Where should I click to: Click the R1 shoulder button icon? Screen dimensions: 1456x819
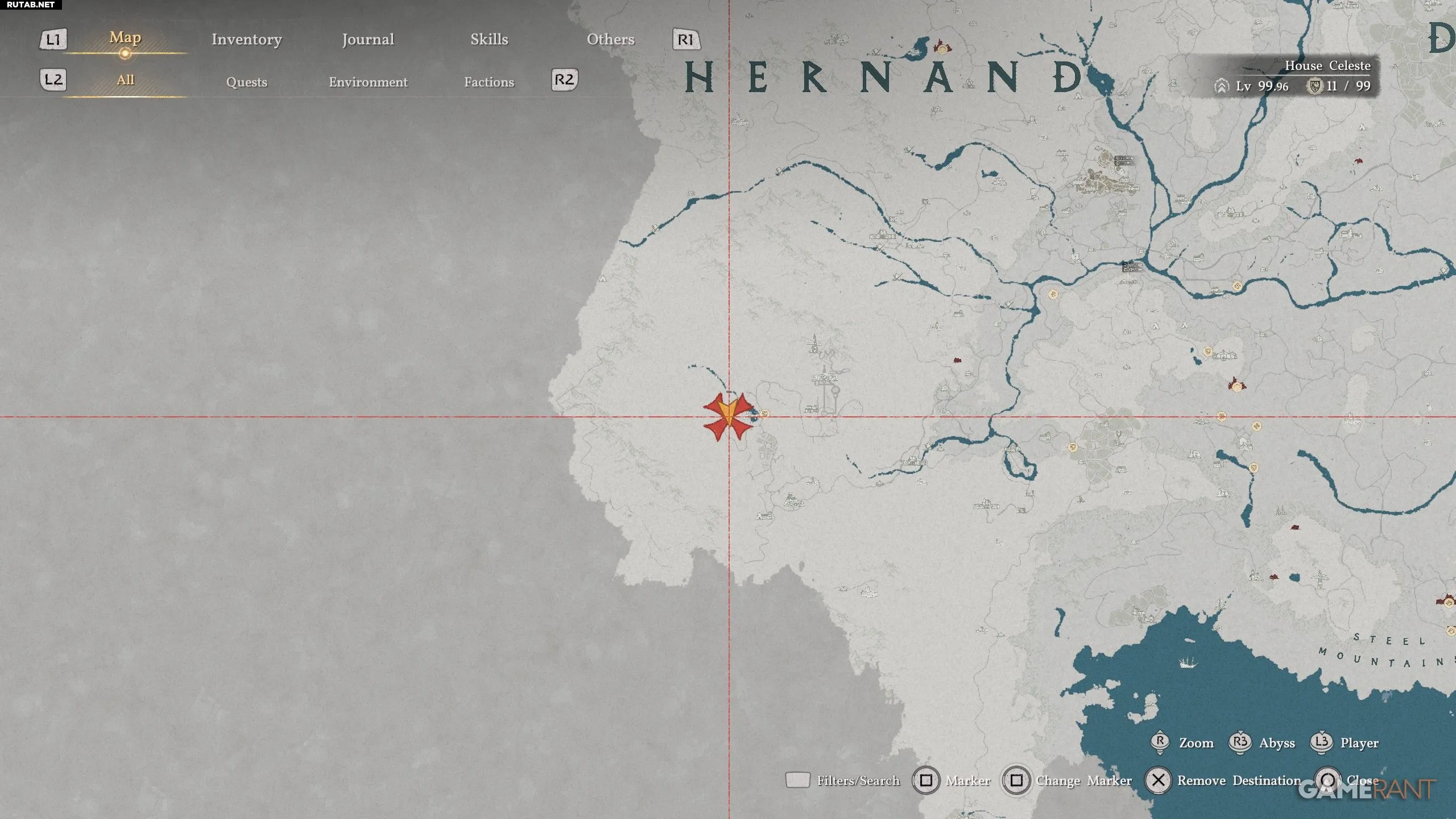click(686, 39)
